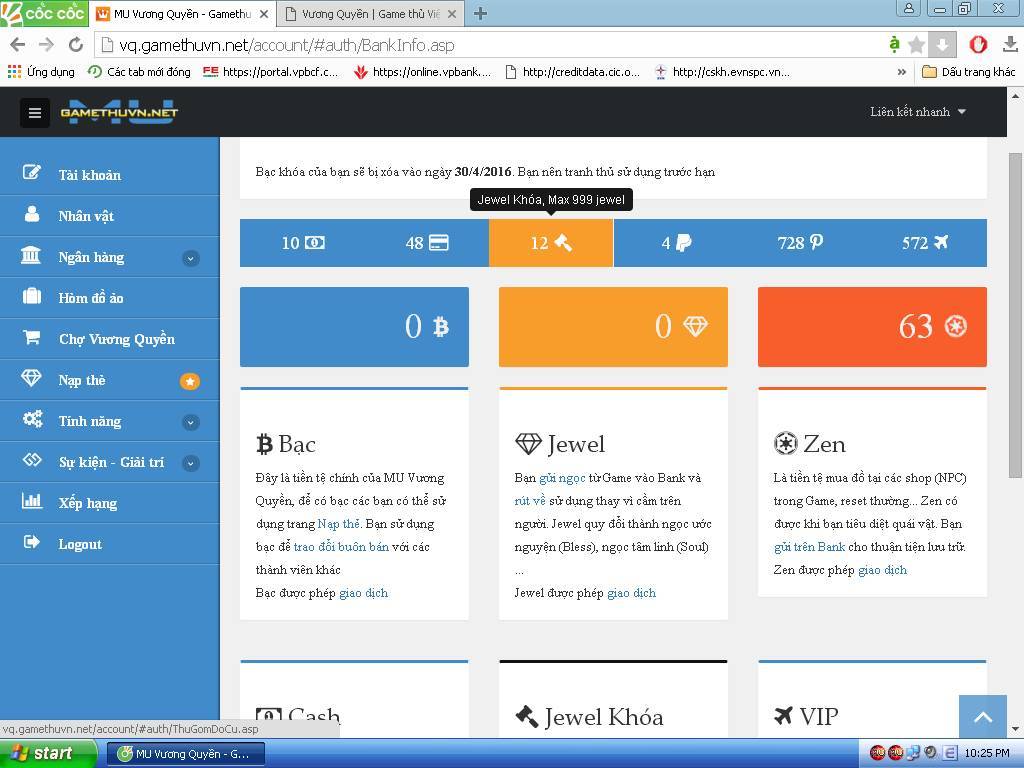The width and height of the screenshot is (1024, 768).
Task: Click the browser reload page icon
Action: click(x=75, y=45)
